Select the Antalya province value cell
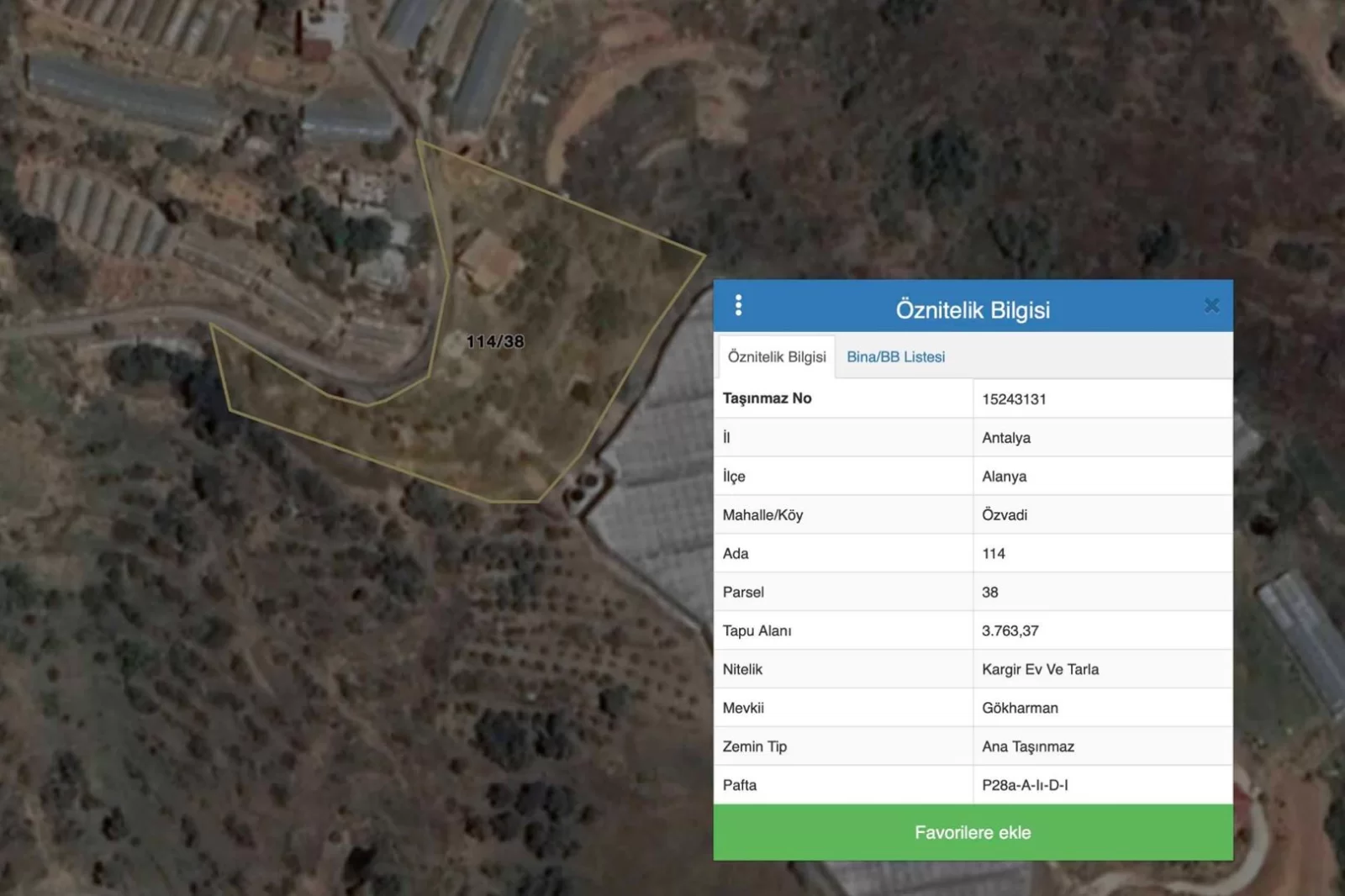Viewport: 1345px width, 896px height. coord(1006,438)
